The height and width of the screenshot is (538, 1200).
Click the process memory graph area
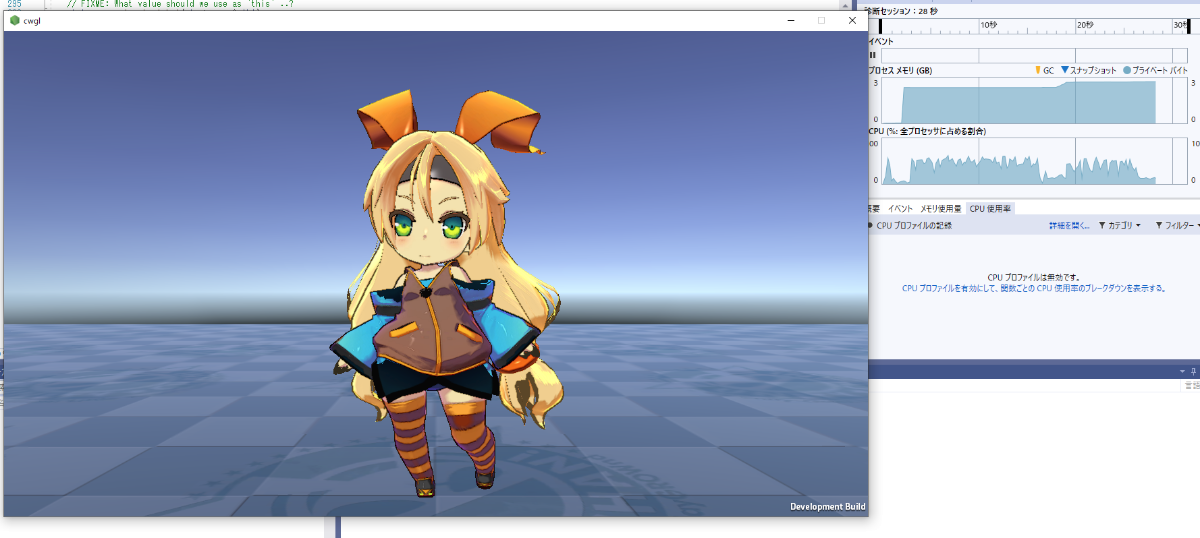(1033, 100)
